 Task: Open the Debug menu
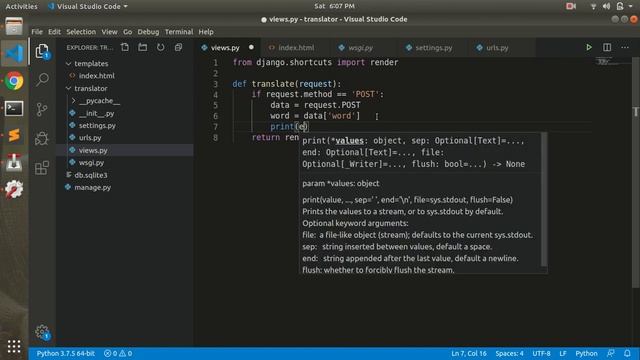[x=148, y=32]
